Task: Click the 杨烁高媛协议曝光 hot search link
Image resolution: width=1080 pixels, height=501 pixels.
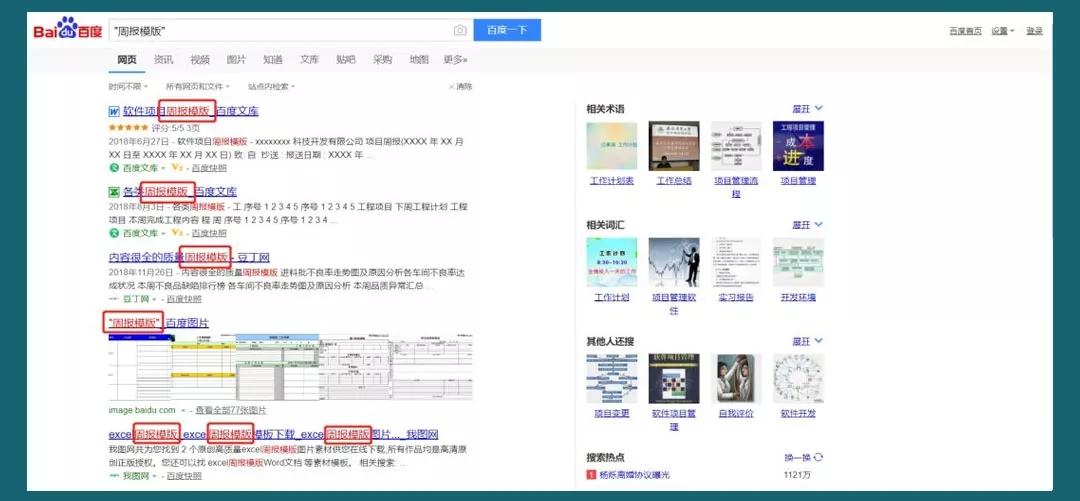Action: pyautogui.click(x=634, y=475)
